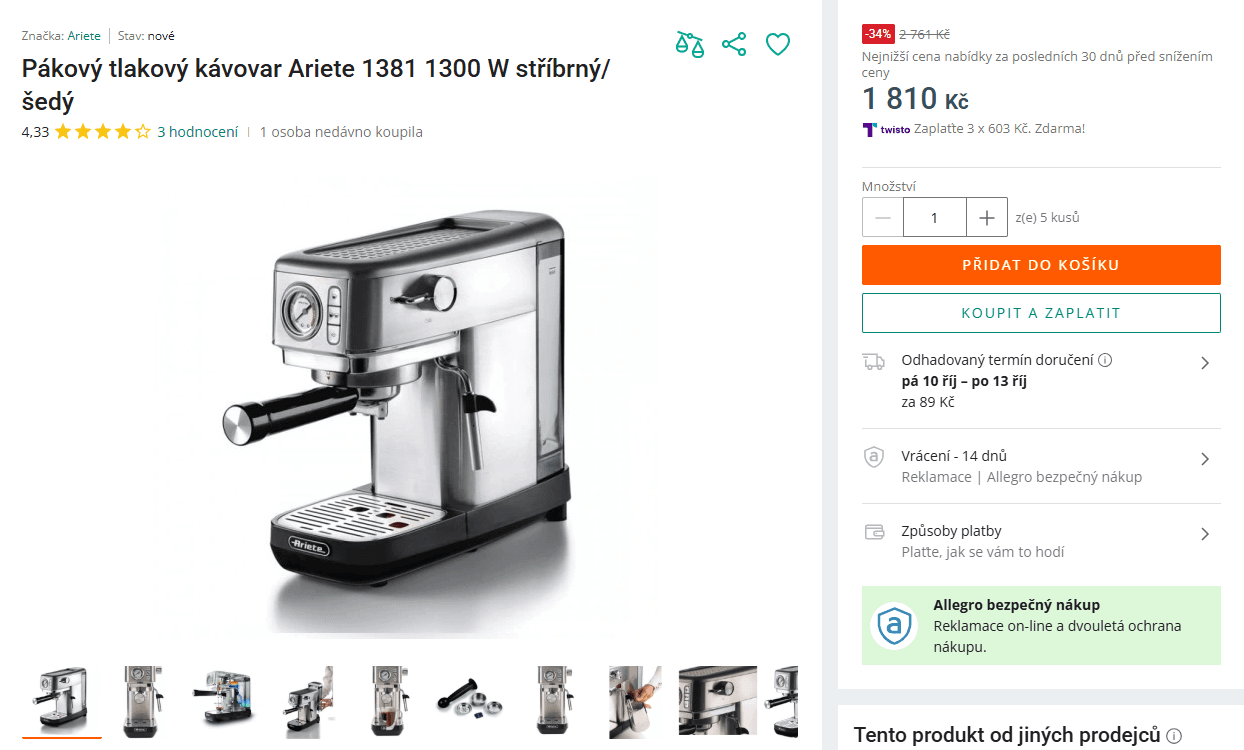The image size is (1244, 750).
Task: Add product to favorites with heart icon
Action: pyautogui.click(x=778, y=44)
